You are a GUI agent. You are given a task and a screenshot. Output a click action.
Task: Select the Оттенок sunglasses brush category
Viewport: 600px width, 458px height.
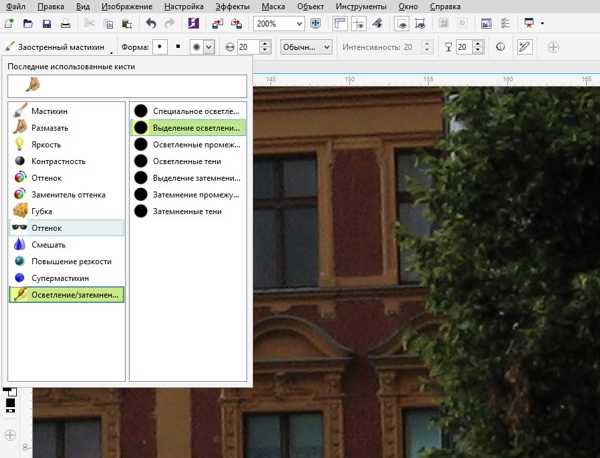[67, 228]
